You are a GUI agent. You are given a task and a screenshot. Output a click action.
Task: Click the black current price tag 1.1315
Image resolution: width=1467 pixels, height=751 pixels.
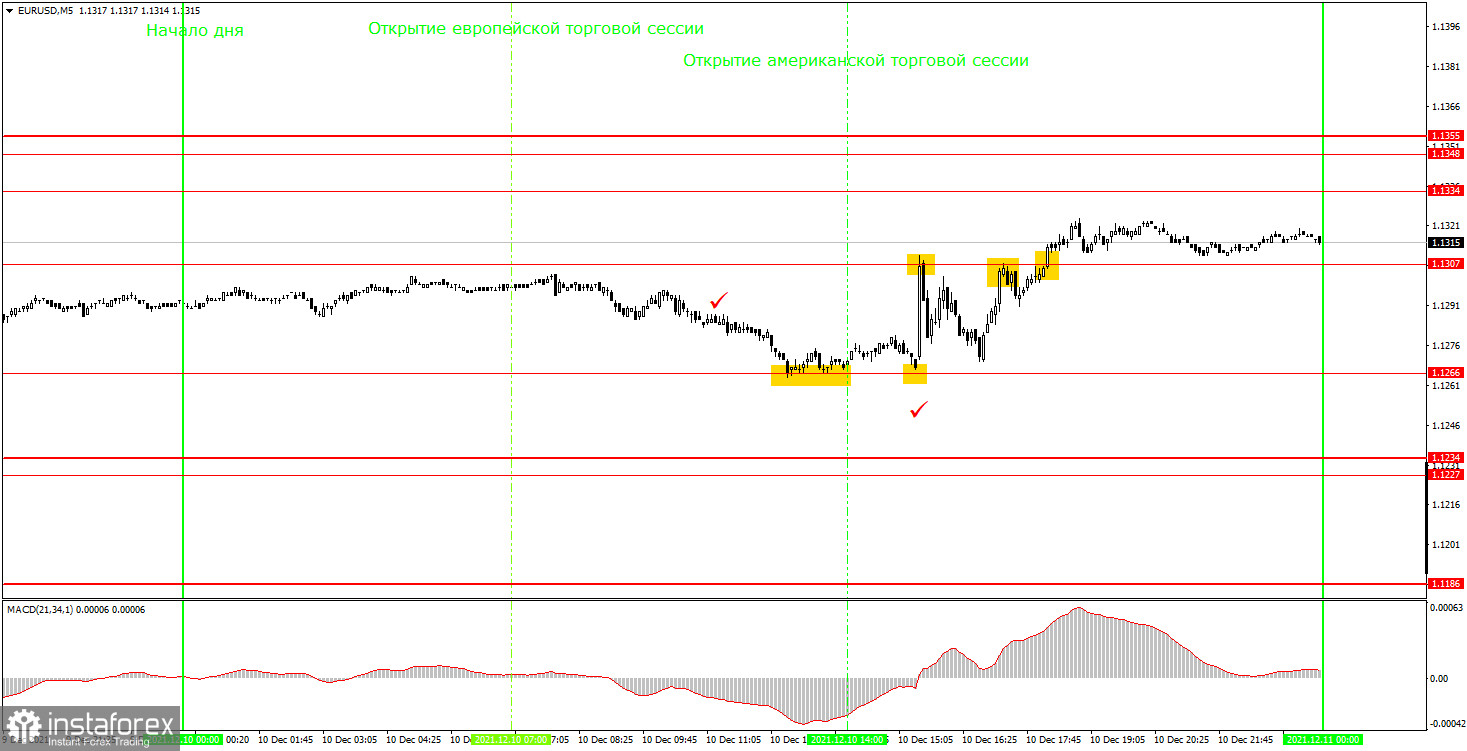(1446, 242)
